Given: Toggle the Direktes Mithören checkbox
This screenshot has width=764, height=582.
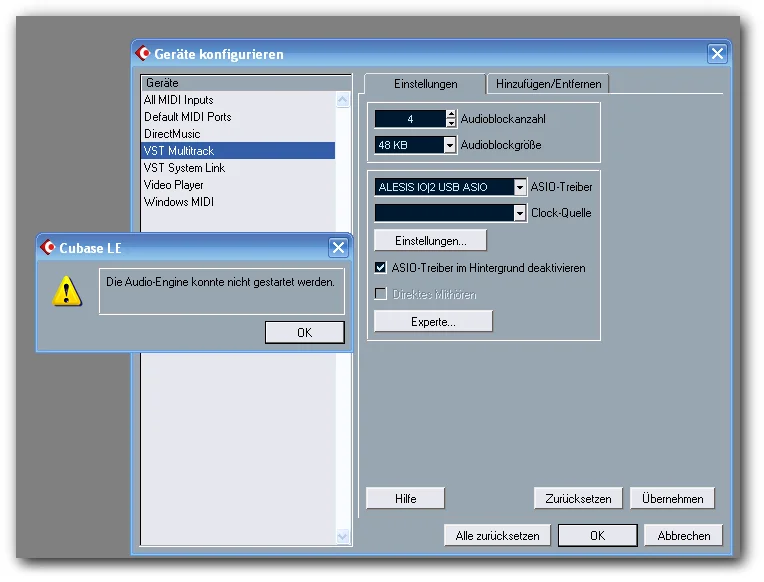Looking at the screenshot, I should (381, 293).
